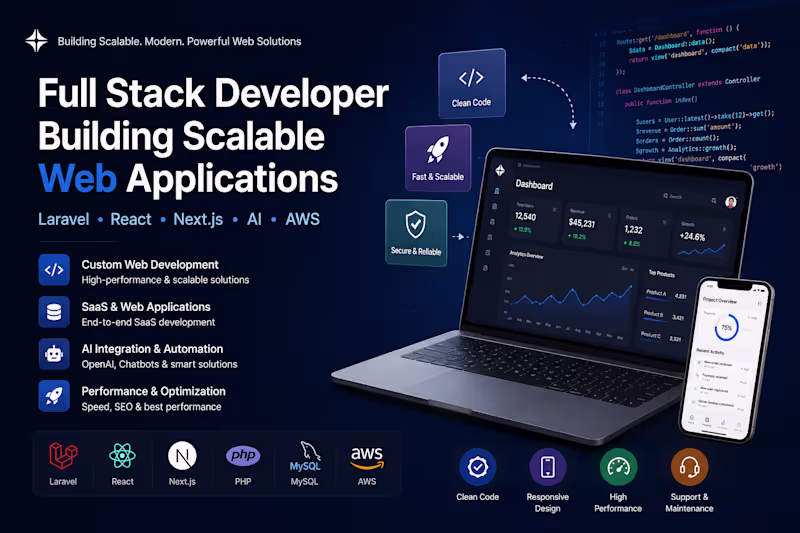Click the Next.js logo
The image size is (800, 533).
182,455
